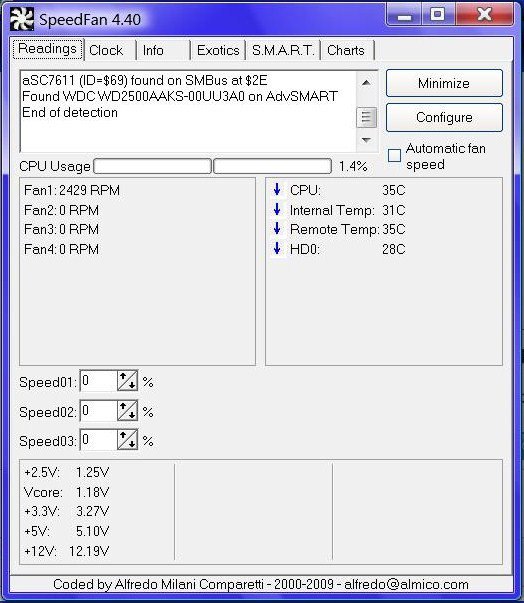Click the arrow icon next to Internal Temp
The image size is (524, 603).
click(x=277, y=209)
